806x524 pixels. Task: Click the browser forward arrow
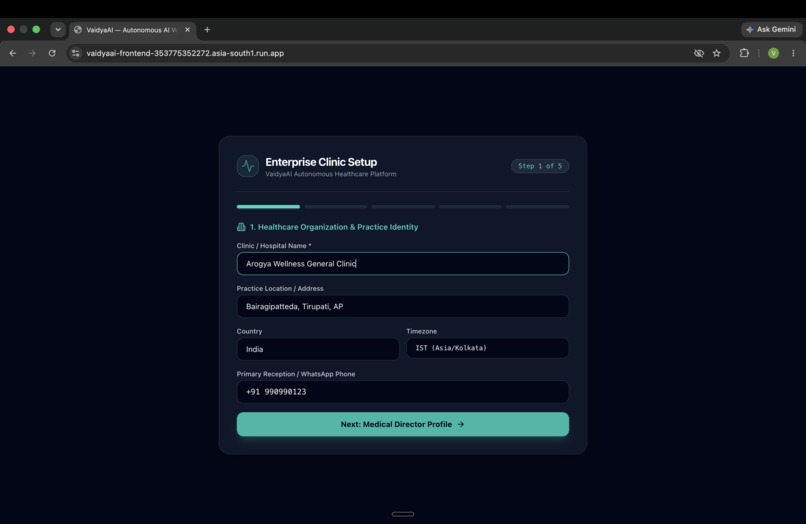pyautogui.click(x=32, y=53)
